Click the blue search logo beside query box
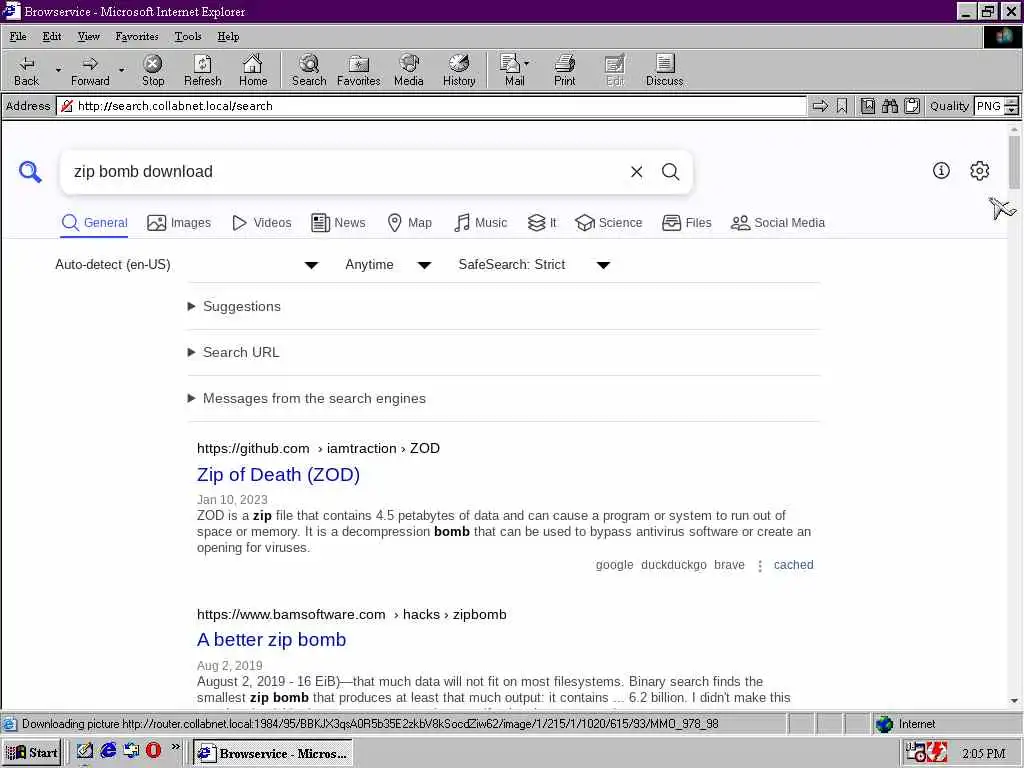The image size is (1024, 768). click(x=30, y=172)
